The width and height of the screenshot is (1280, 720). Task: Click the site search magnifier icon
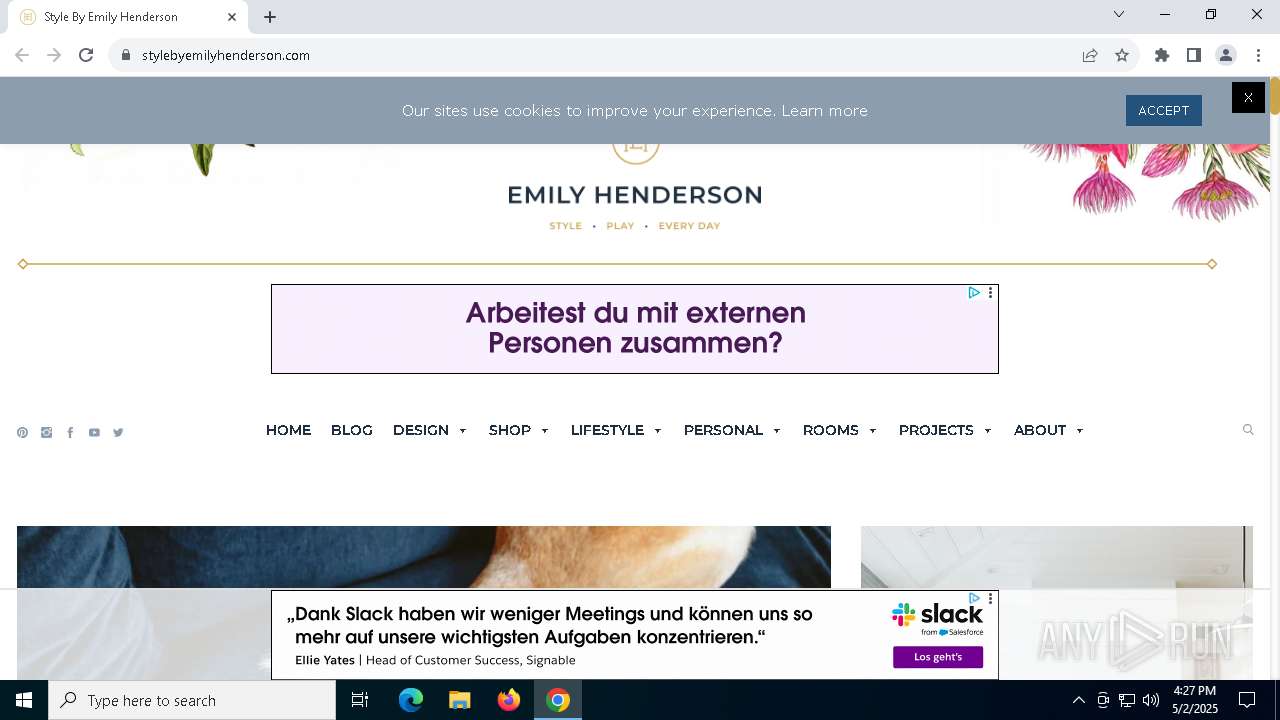click(x=1248, y=430)
